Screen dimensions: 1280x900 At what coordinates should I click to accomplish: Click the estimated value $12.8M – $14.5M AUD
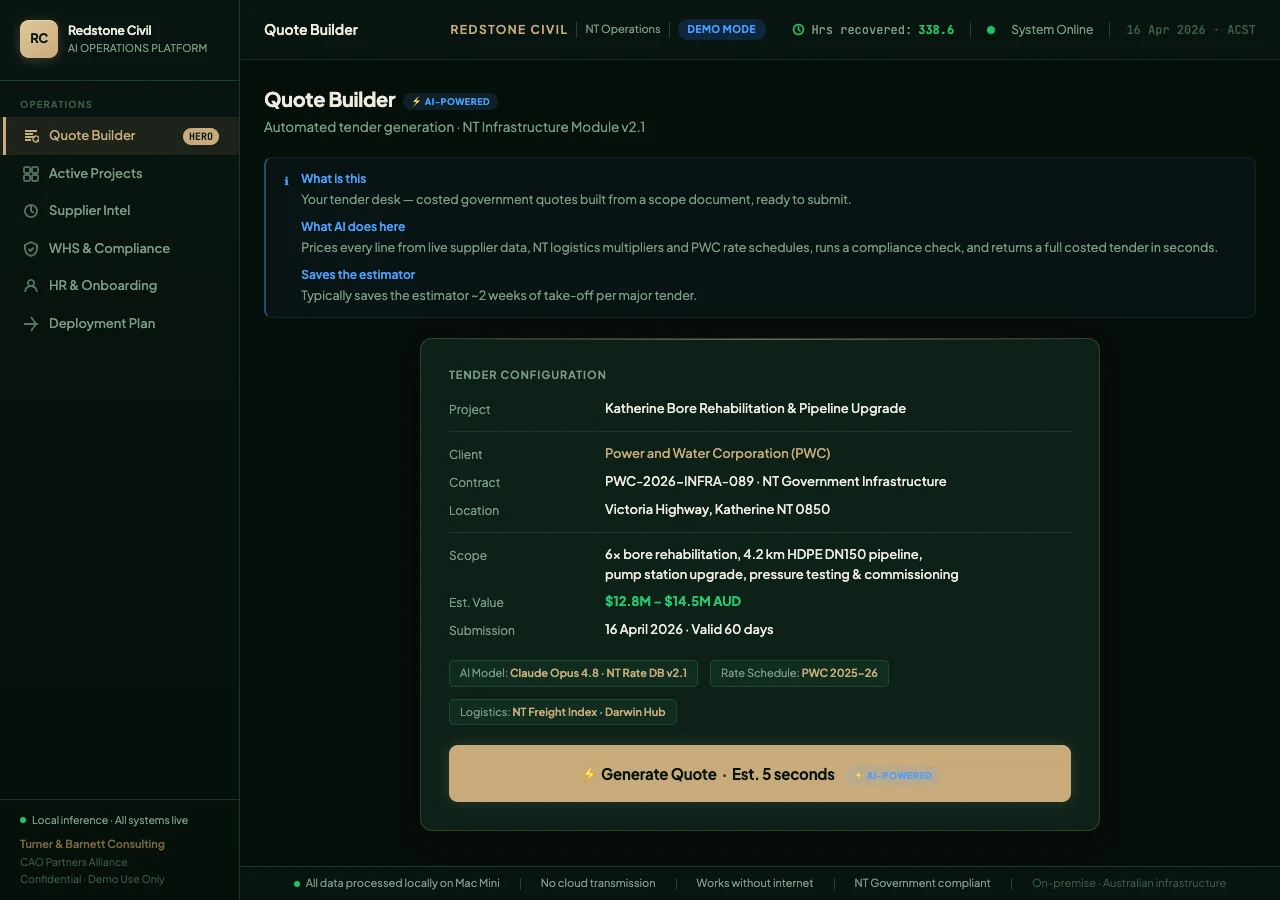673,602
